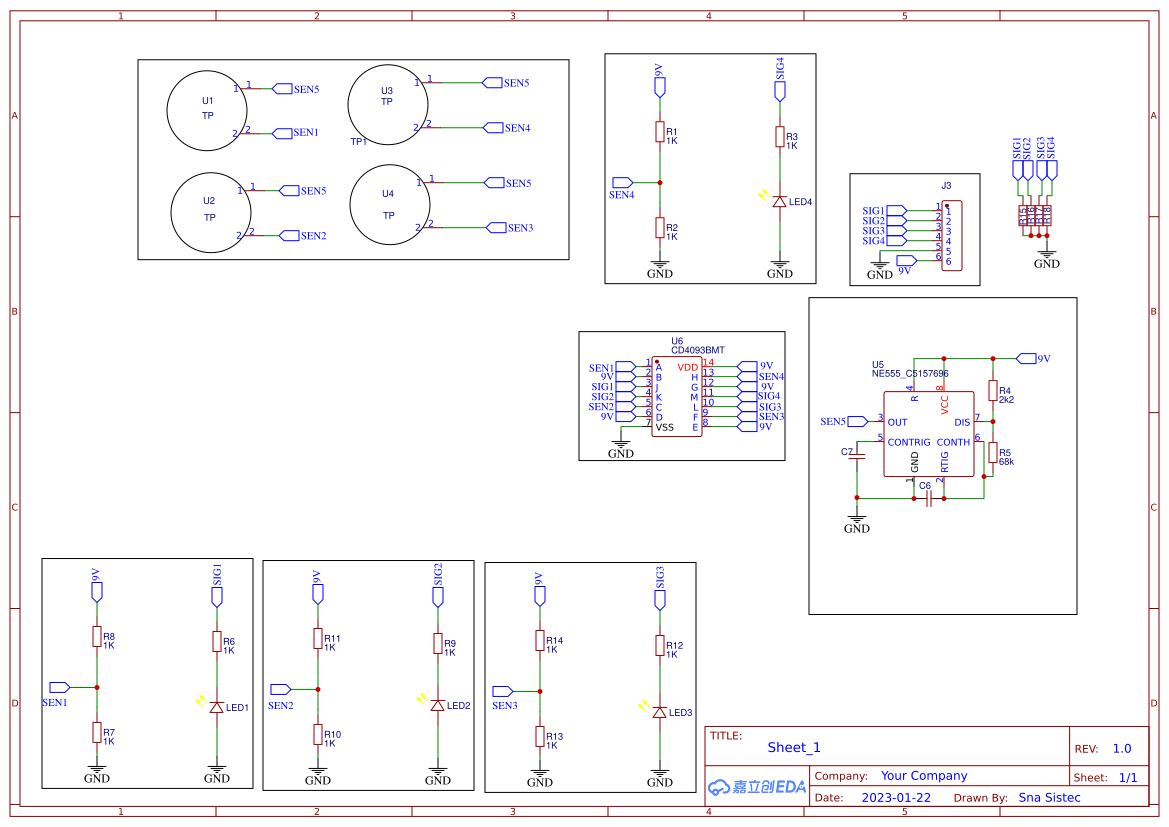
Task: Click the Sheet_1 title text field
Action: [x=793, y=747]
